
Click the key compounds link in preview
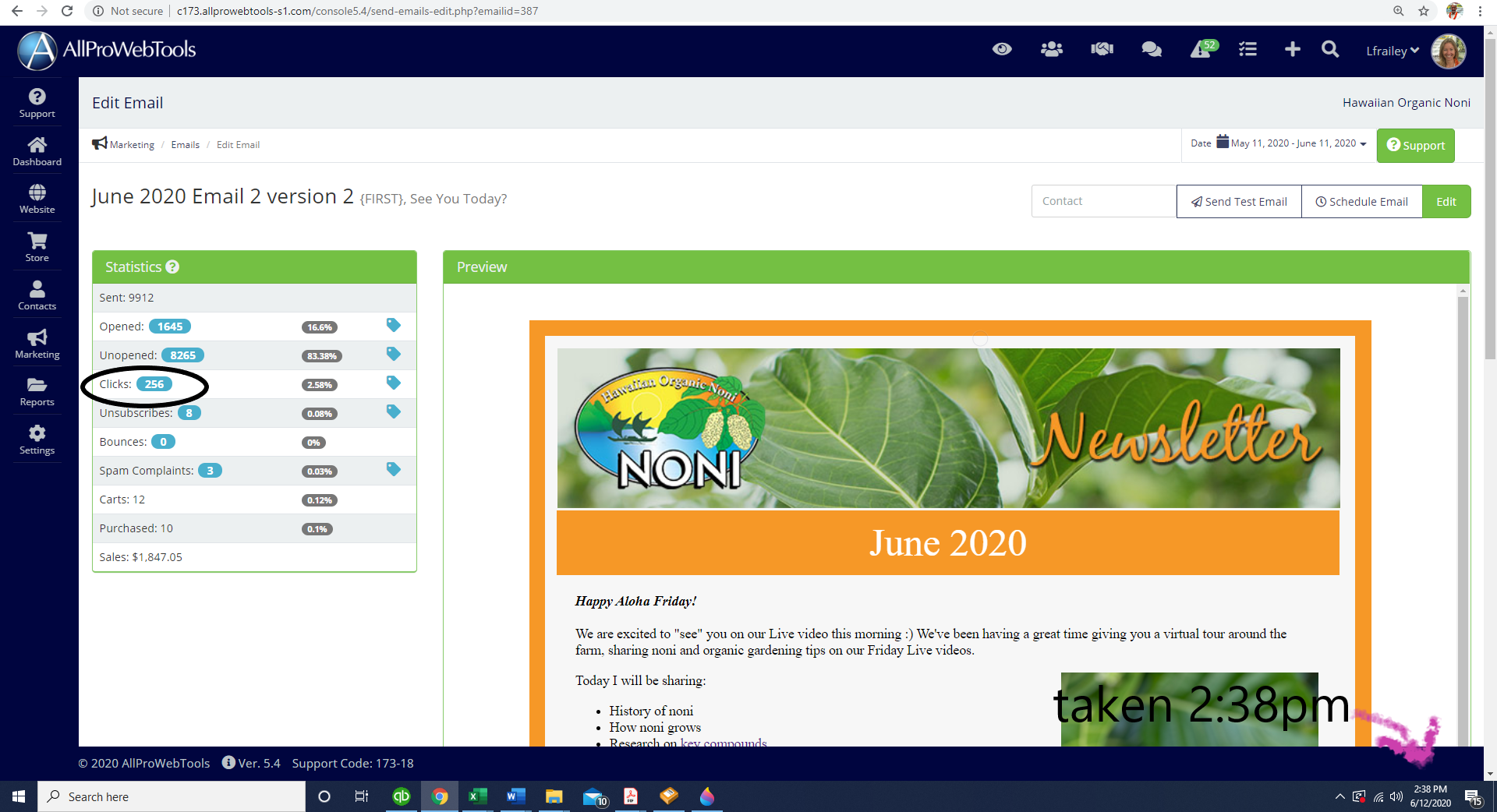pyautogui.click(x=724, y=743)
